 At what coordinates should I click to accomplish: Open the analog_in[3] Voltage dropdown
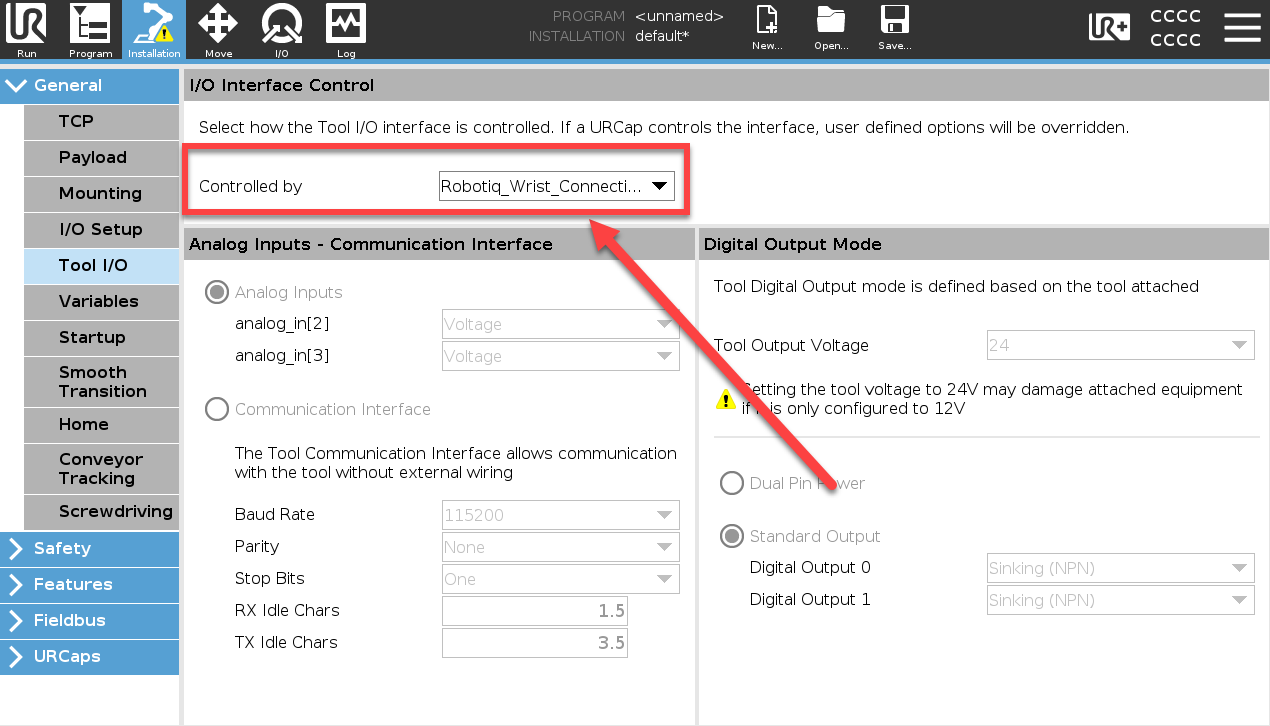coord(561,356)
